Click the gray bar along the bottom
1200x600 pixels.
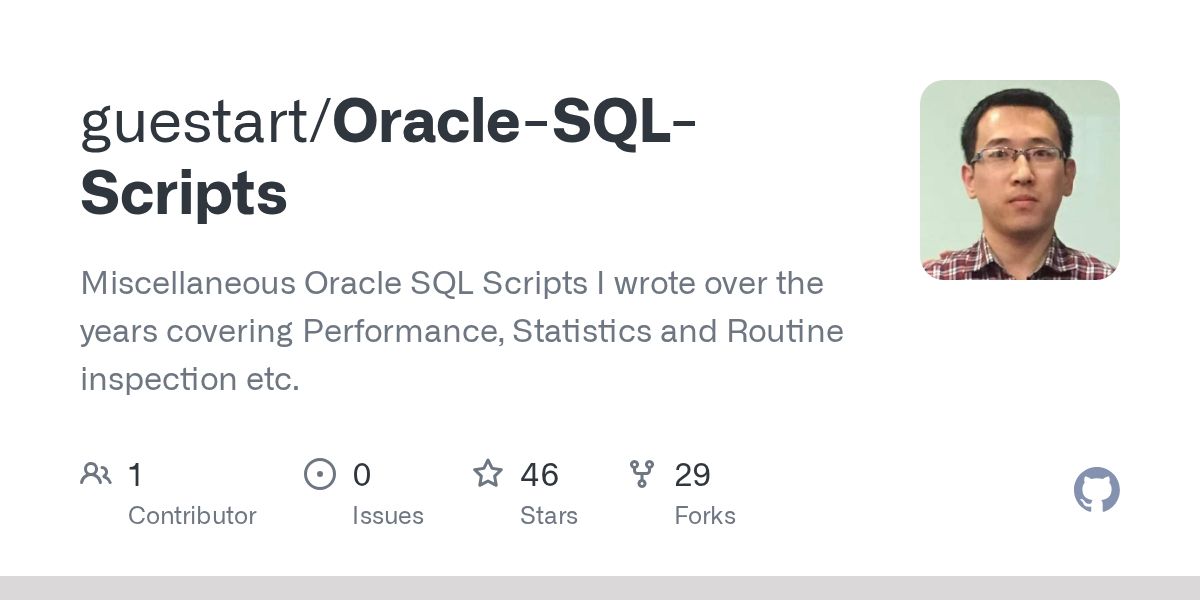click(600, 588)
